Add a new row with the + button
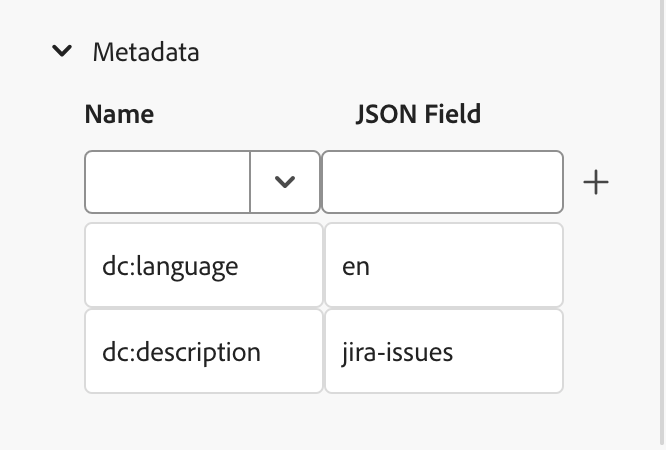Viewport: 666px width, 450px height. tap(596, 182)
